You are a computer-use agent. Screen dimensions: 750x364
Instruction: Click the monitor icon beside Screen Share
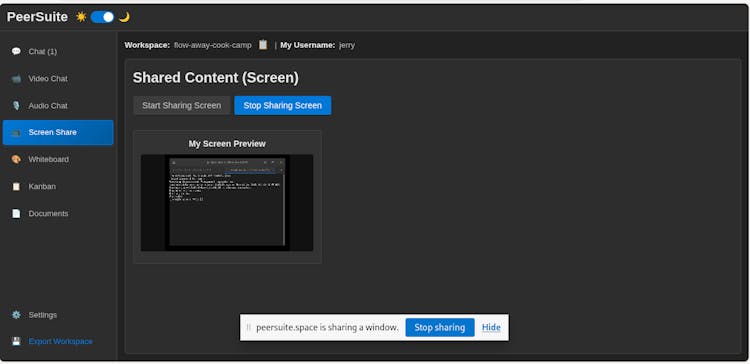click(16, 132)
